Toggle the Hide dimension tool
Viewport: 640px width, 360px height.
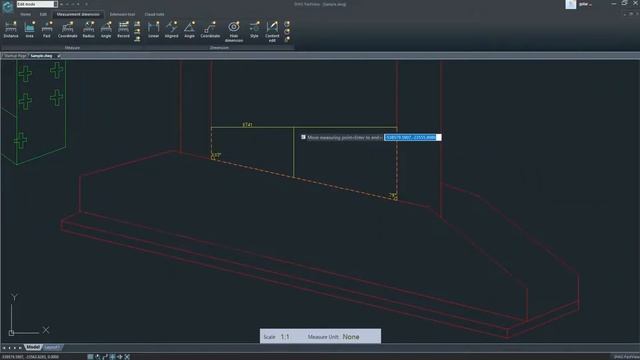coord(234,31)
